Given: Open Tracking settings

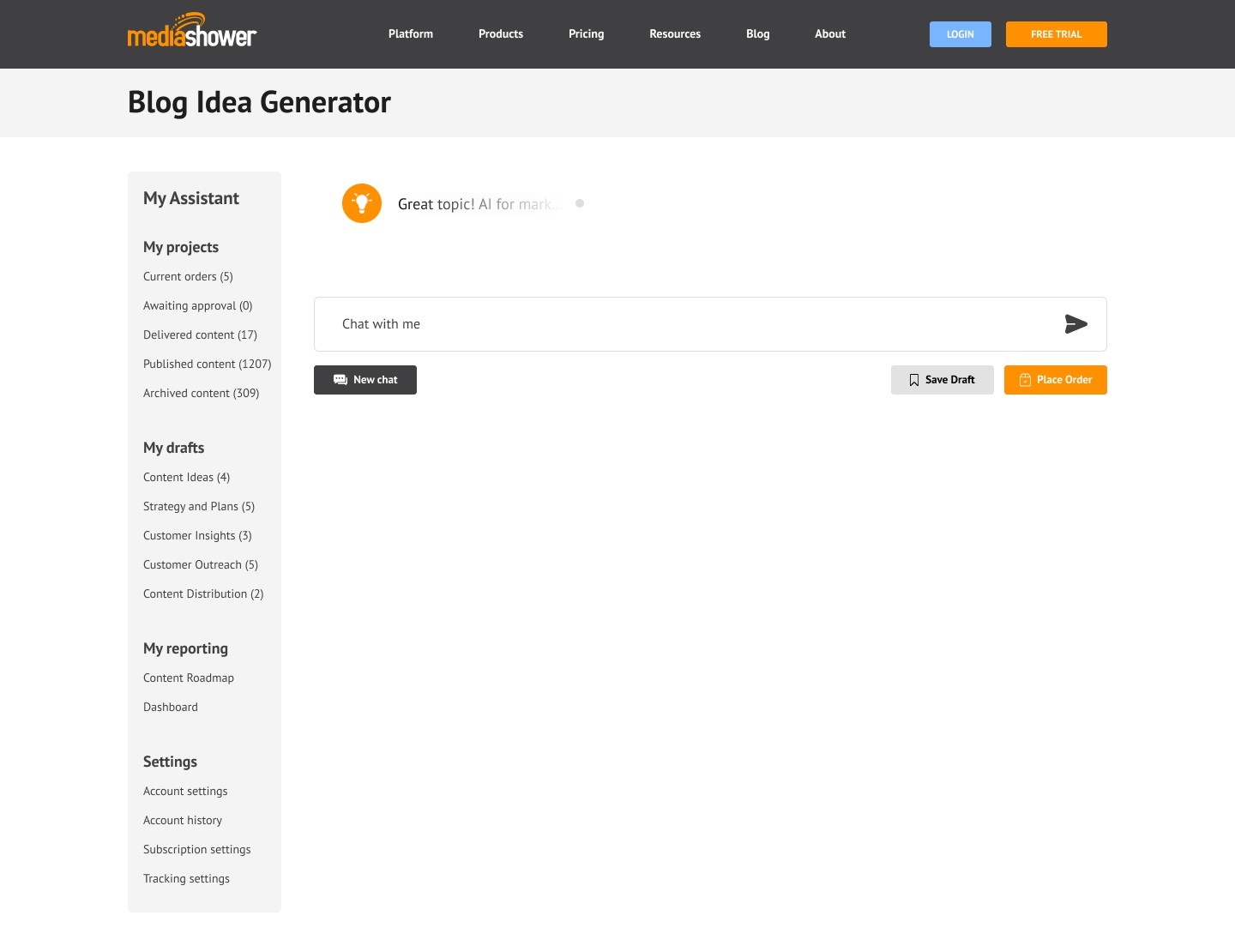Looking at the screenshot, I should pos(187,878).
